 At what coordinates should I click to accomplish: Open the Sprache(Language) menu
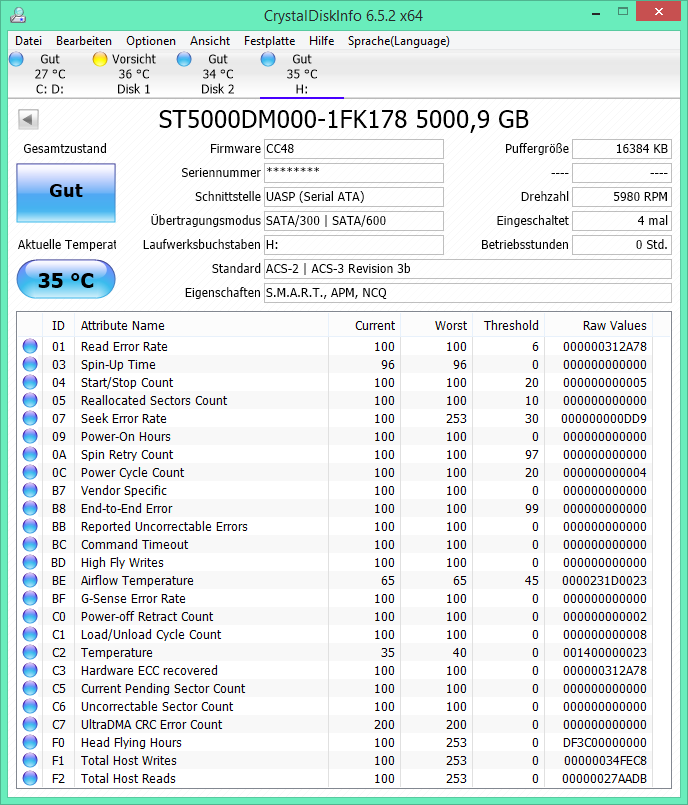(398, 41)
